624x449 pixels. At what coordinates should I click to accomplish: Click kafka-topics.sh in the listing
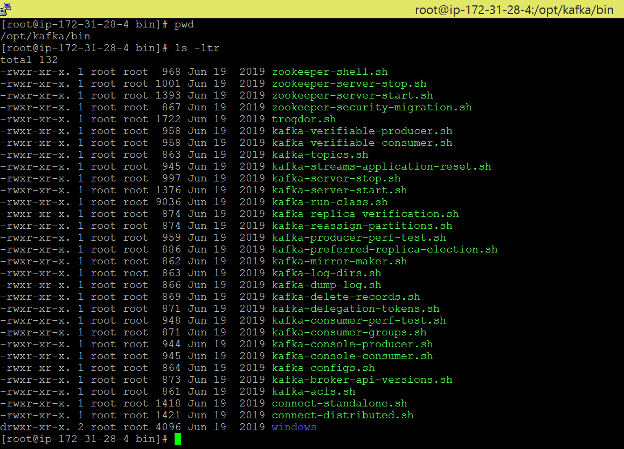click(x=320, y=155)
